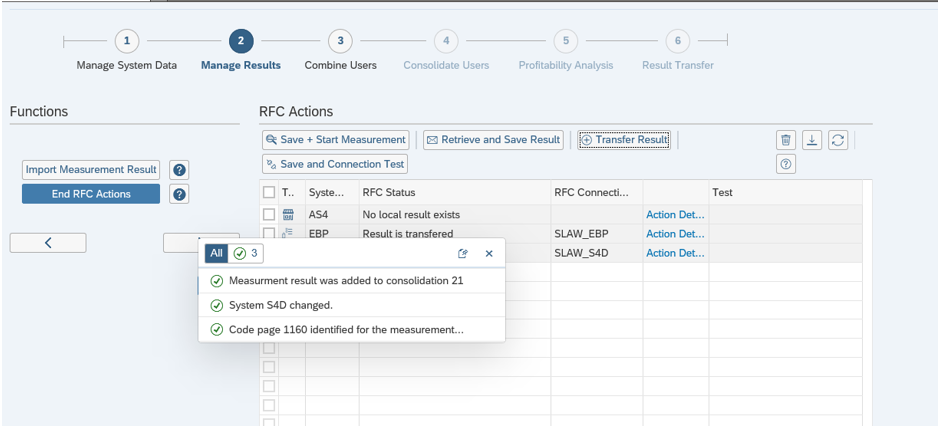Click the Result is transfered status cell
The width and height of the screenshot is (942, 429).
pyautogui.click(x=455, y=234)
